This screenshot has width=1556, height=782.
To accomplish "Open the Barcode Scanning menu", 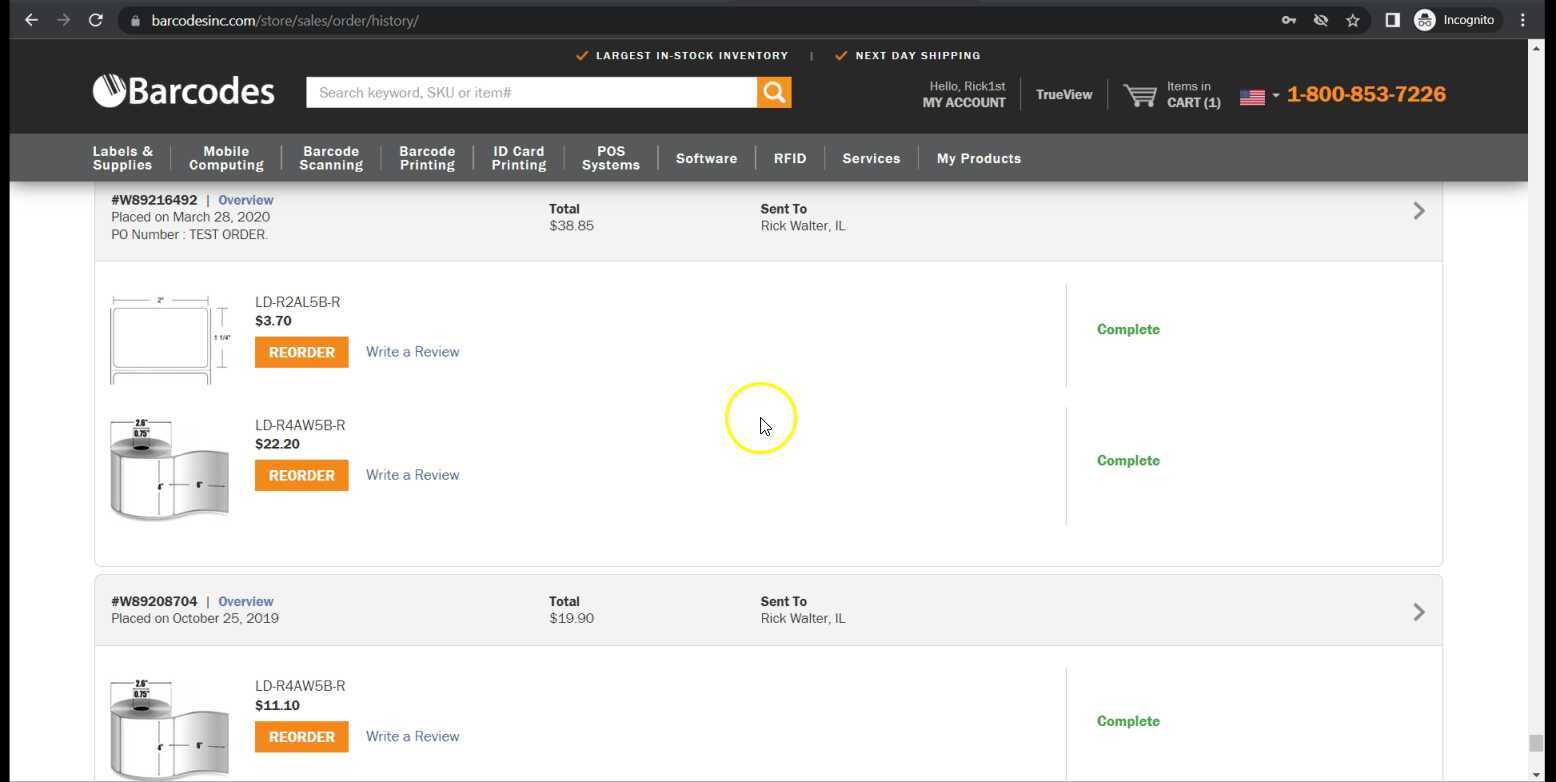I will pyautogui.click(x=331, y=158).
